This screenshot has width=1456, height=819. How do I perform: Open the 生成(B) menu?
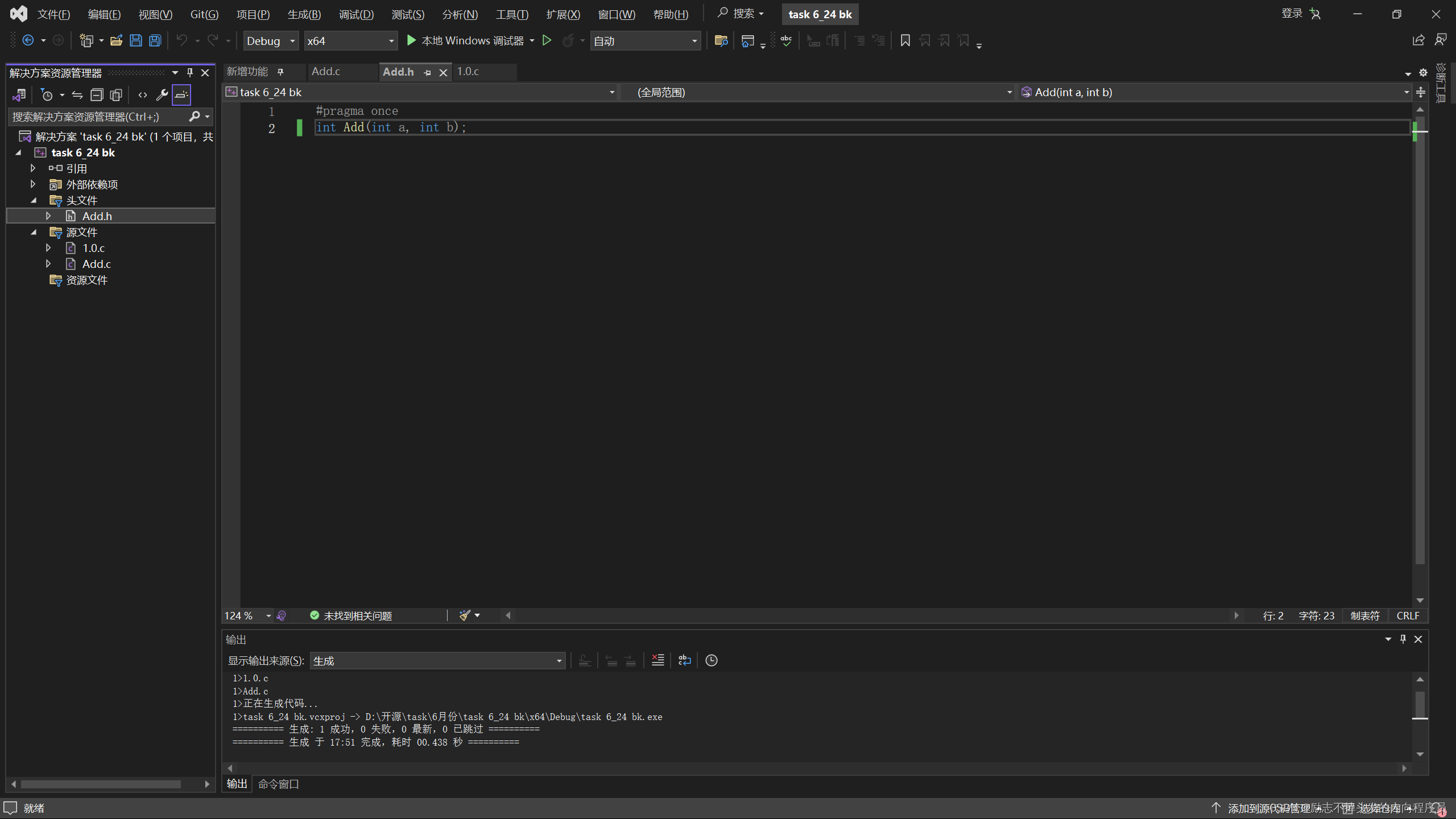(304, 14)
